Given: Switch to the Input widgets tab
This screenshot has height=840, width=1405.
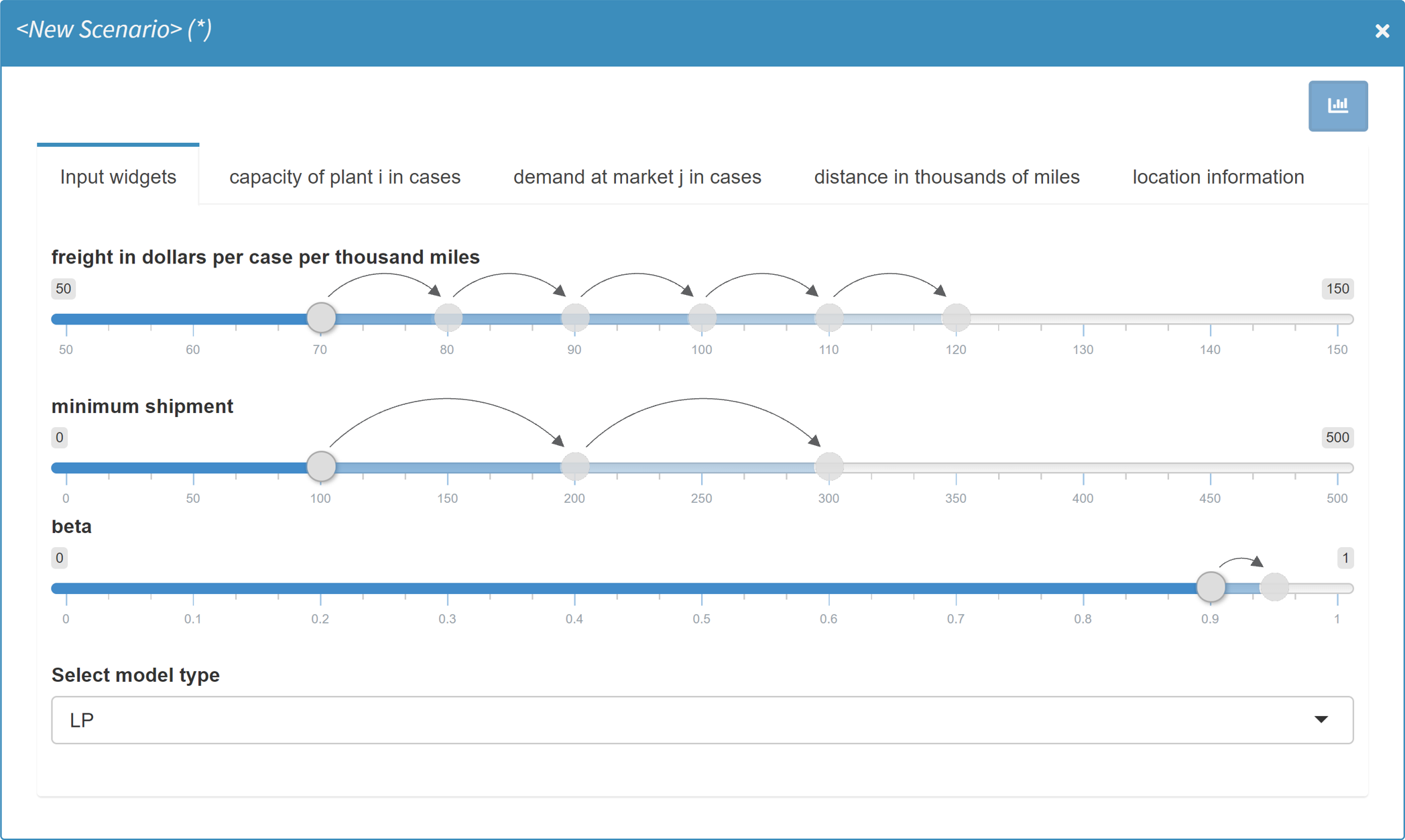Looking at the screenshot, I should [117, 176].
